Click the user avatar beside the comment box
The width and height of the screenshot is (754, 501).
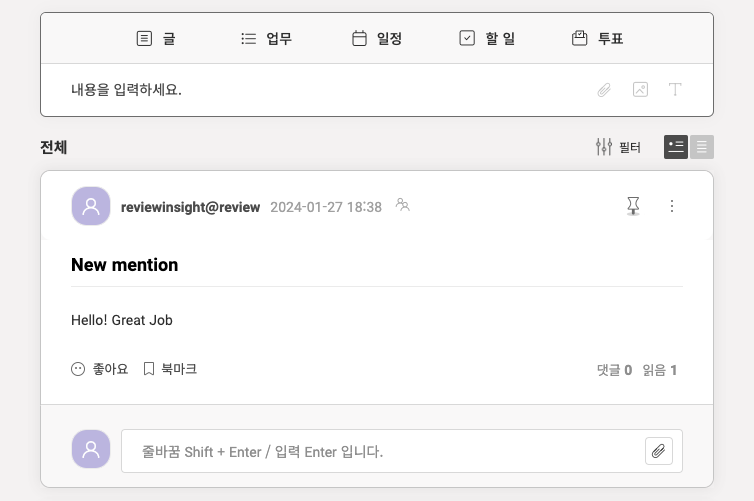[x=91, y=449]
